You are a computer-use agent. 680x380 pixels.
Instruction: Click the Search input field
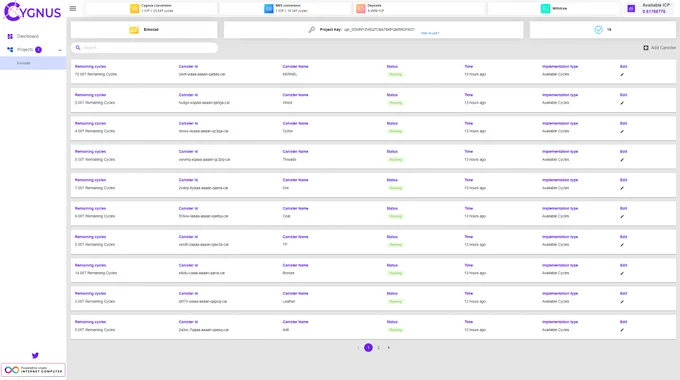(x=144, y=48)
